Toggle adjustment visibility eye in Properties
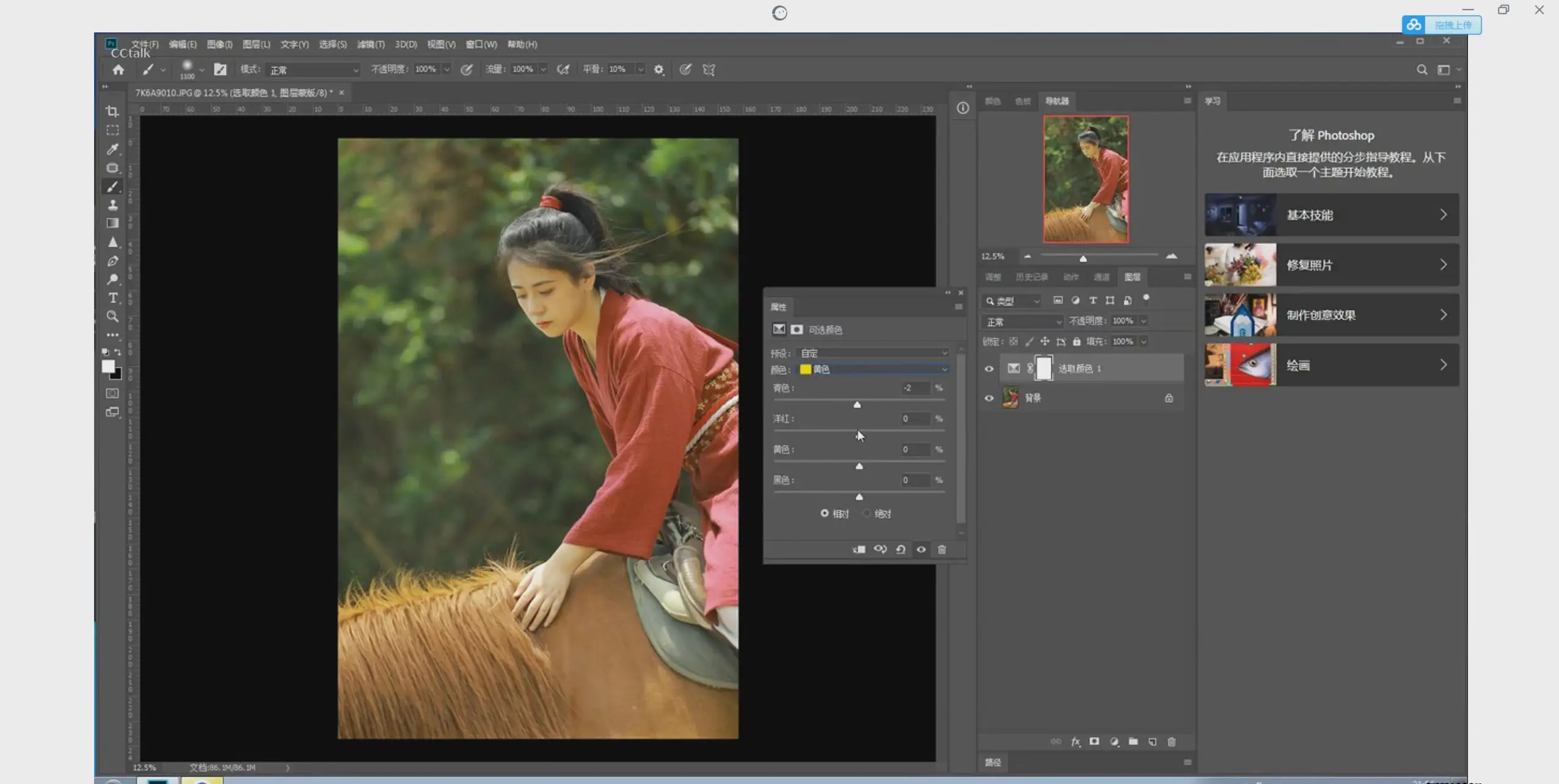This screenshot has height=784, width=1559. 921,550
